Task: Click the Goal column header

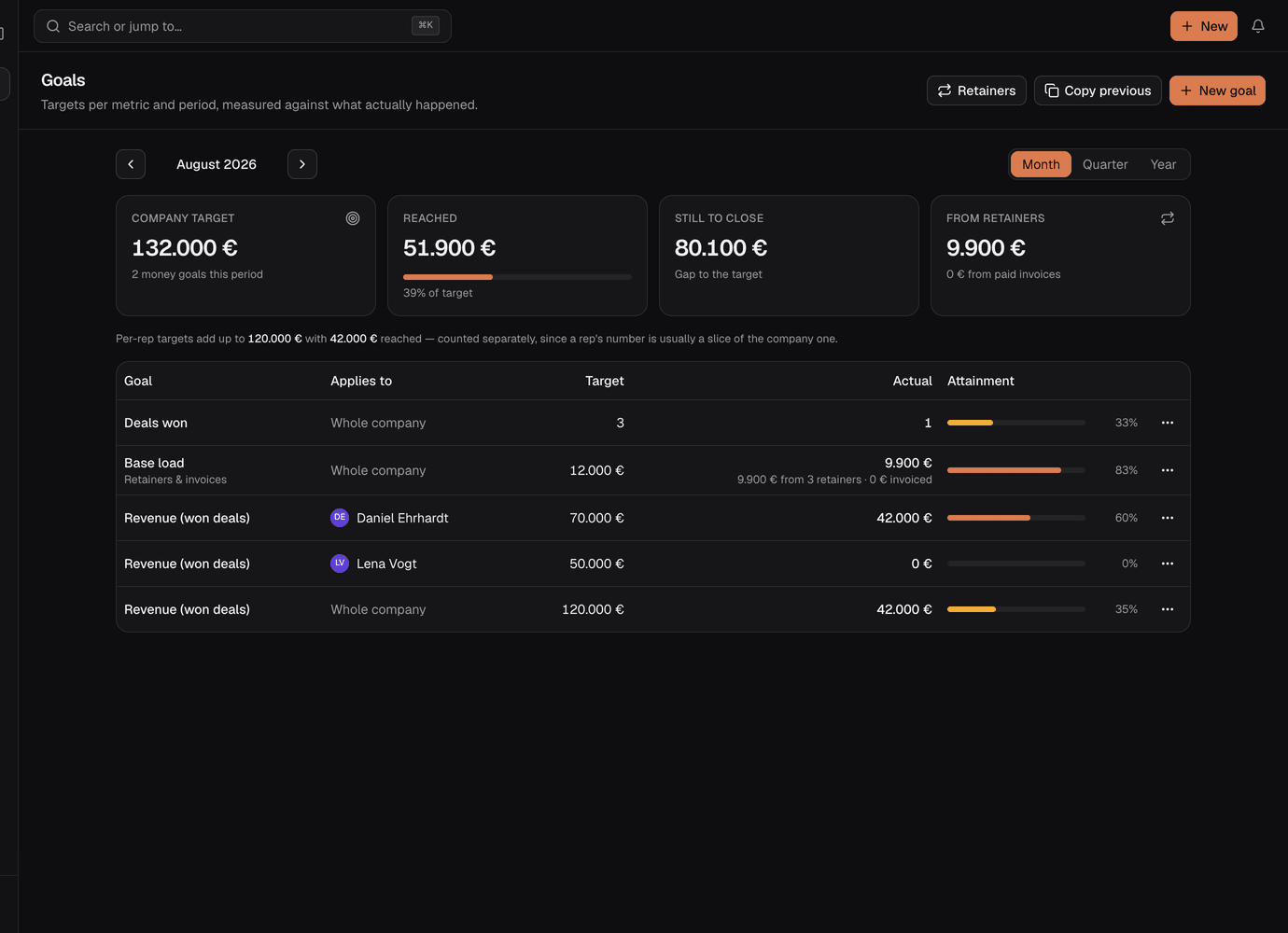Action: 138,381
